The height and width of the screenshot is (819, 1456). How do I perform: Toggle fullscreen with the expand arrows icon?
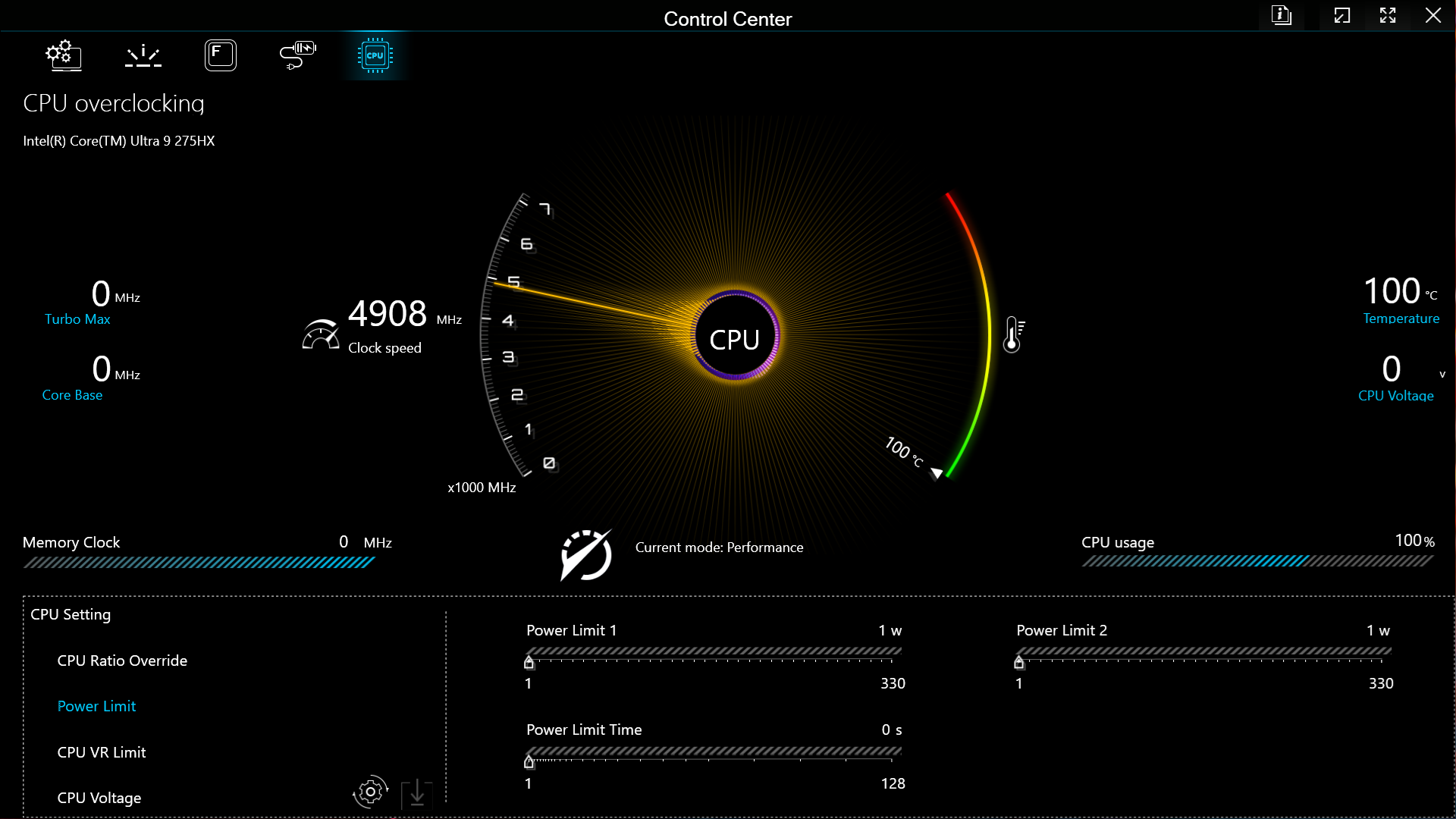1388,15
